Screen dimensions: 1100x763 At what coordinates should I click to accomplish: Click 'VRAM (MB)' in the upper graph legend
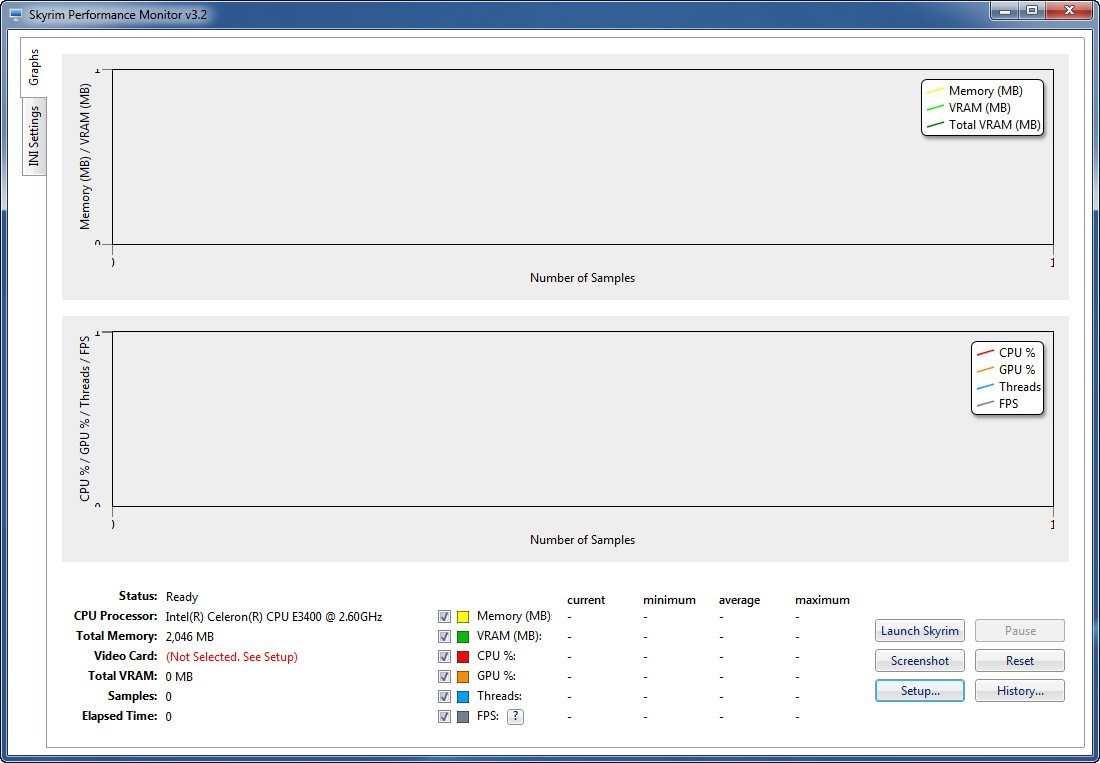pos(979,108)
